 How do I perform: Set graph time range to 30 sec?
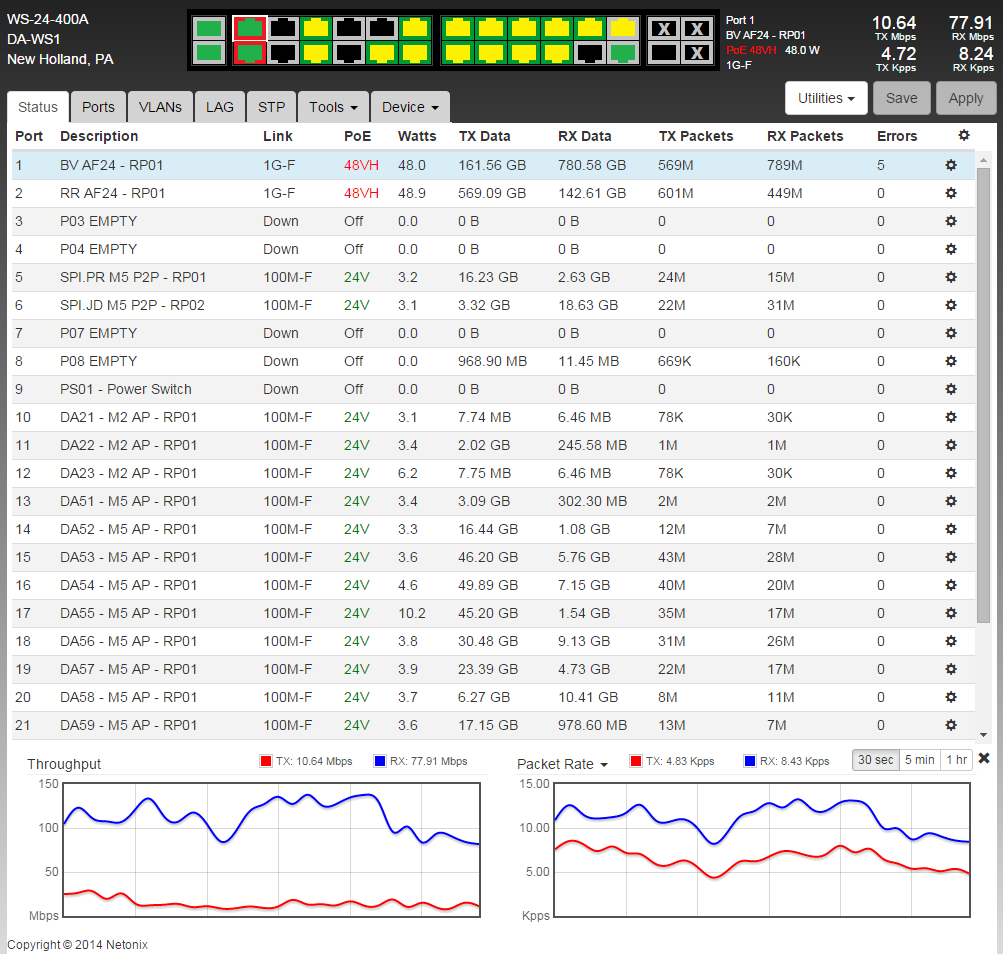(875, 759)
